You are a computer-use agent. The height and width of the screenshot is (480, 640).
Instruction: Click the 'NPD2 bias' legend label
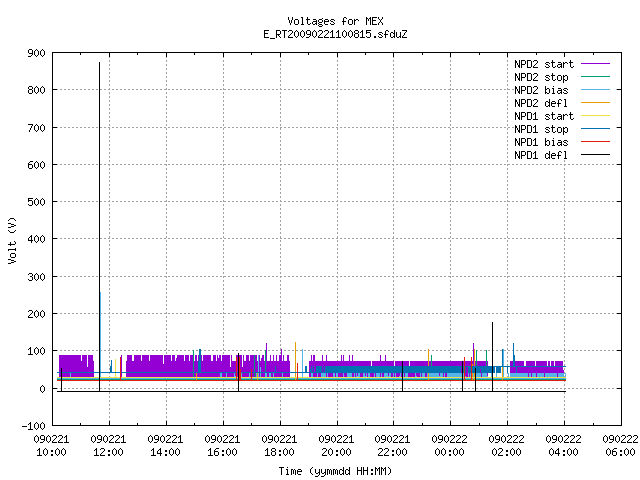(541, 90)
